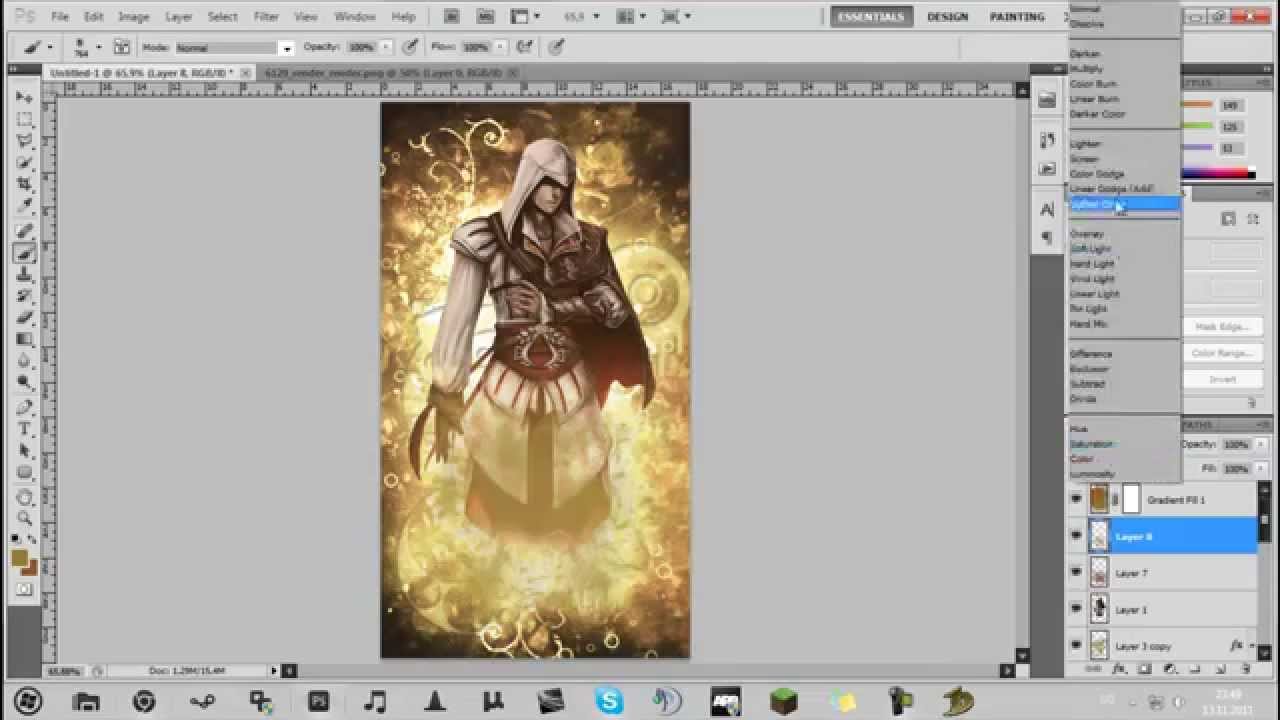Click the Gradient Fill 1 mask thumbnail
Image resolution: width=1280 pixels, height=720 pixels.
tap(1131, 499)
